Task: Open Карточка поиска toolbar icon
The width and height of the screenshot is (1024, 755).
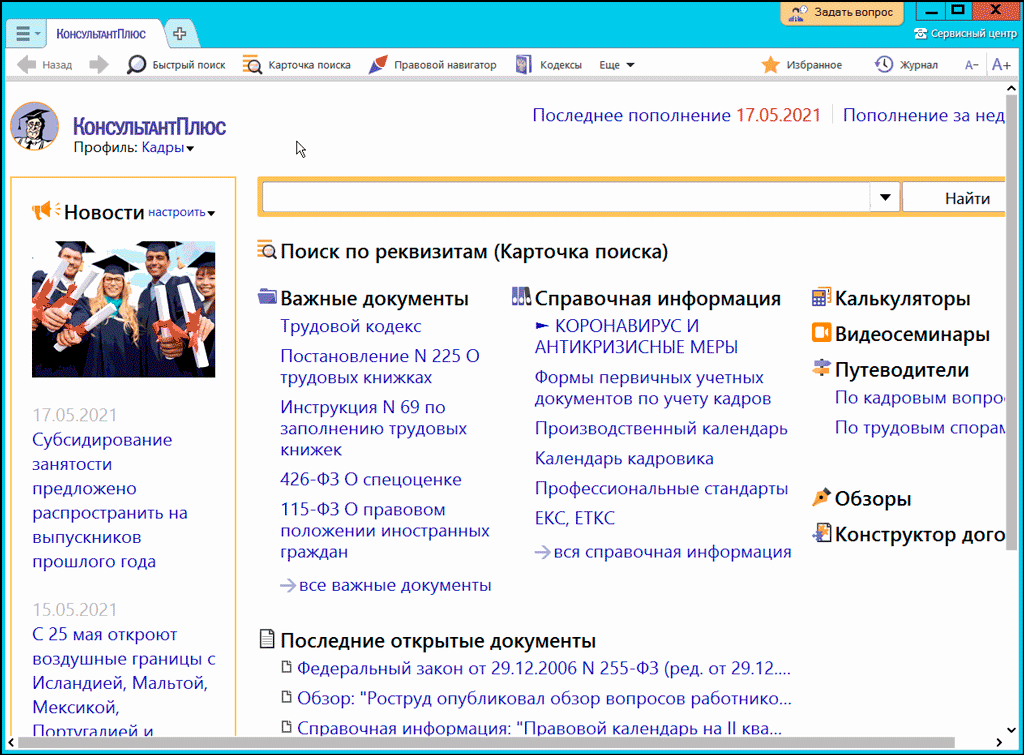Action: coord(252,65)
